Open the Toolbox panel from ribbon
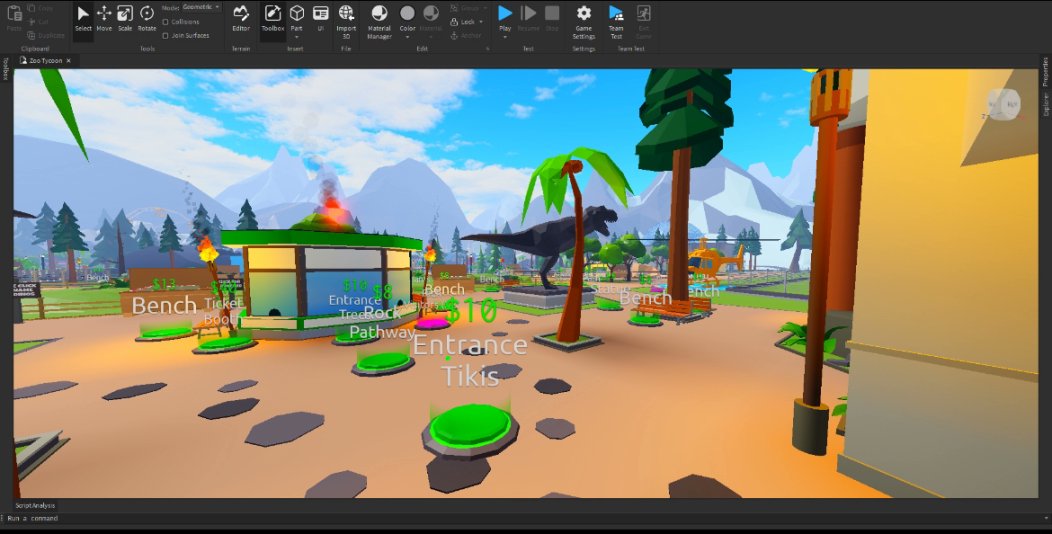 [272, 19]
